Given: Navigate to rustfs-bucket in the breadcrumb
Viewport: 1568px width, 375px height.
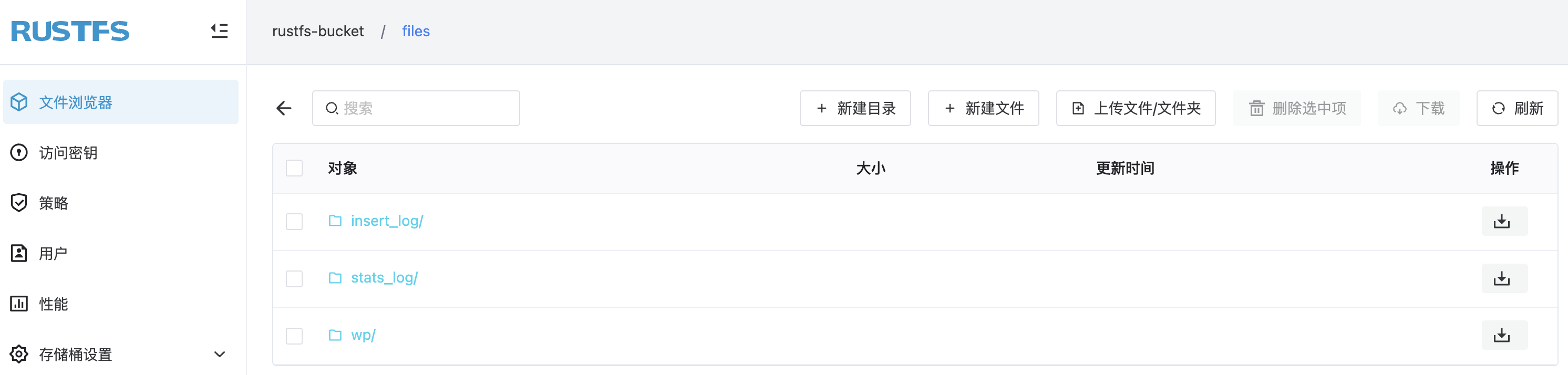Looking at the screenshot, I should 318,31.
